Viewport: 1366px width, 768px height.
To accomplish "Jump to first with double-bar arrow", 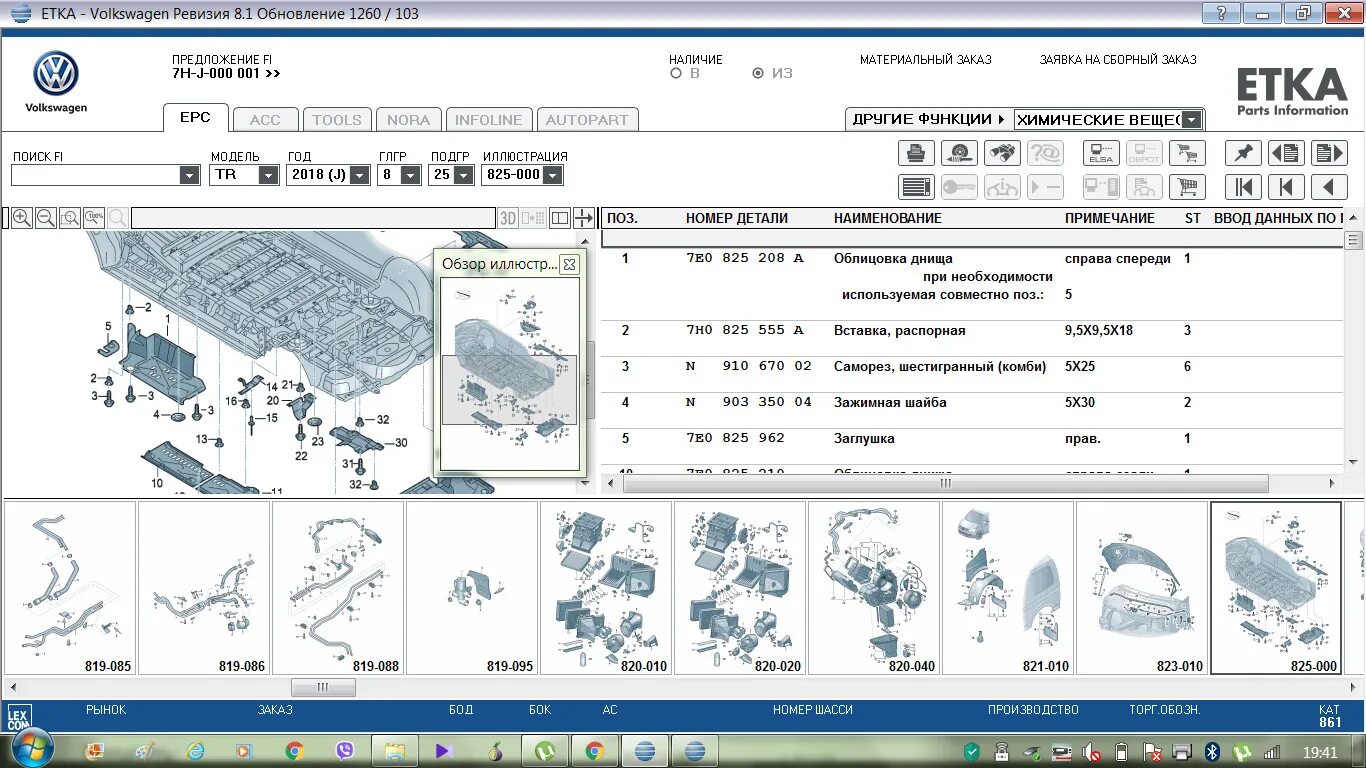I will point(1243,187).
